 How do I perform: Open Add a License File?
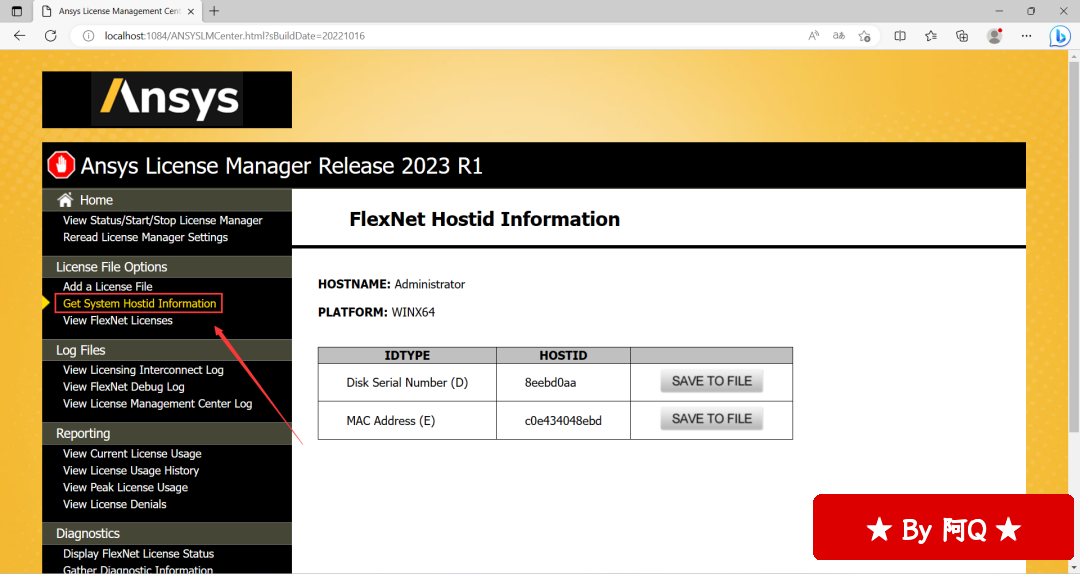pos(107,287)
